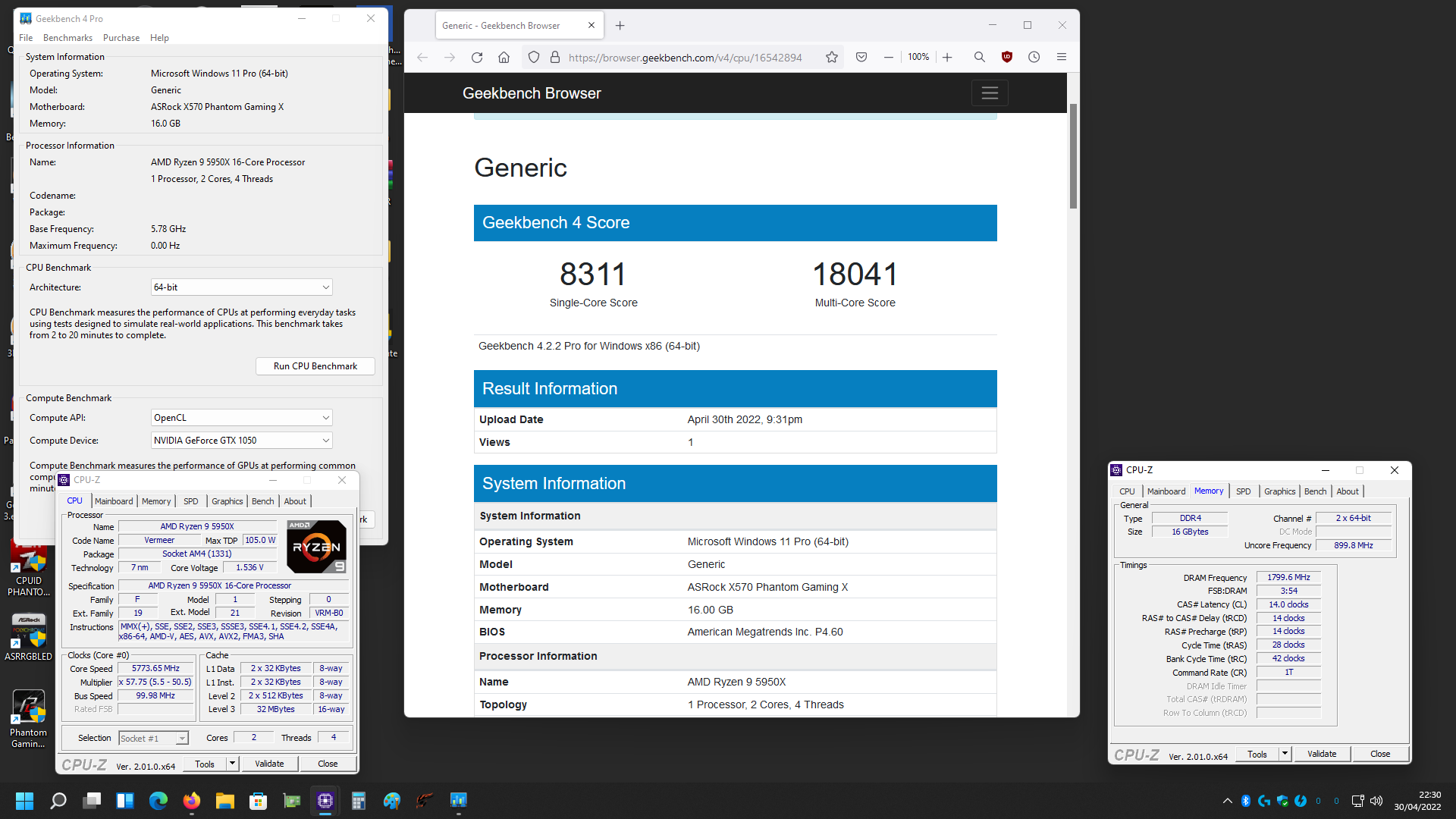
Task: Open Geekbench Purchase menu
Action: click(x=121, y=38)
